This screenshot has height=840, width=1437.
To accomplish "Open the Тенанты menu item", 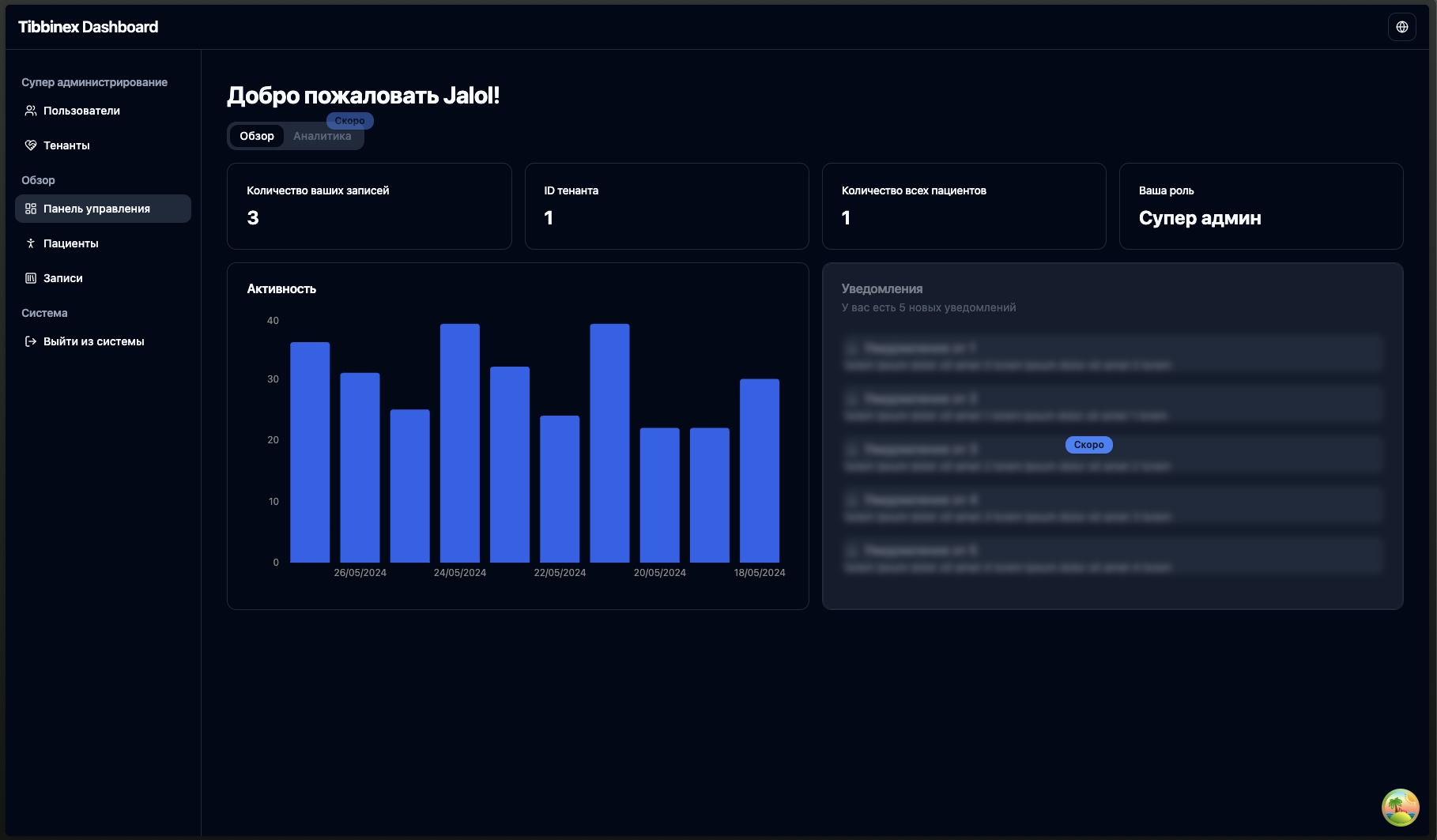I will click(103, 145).
